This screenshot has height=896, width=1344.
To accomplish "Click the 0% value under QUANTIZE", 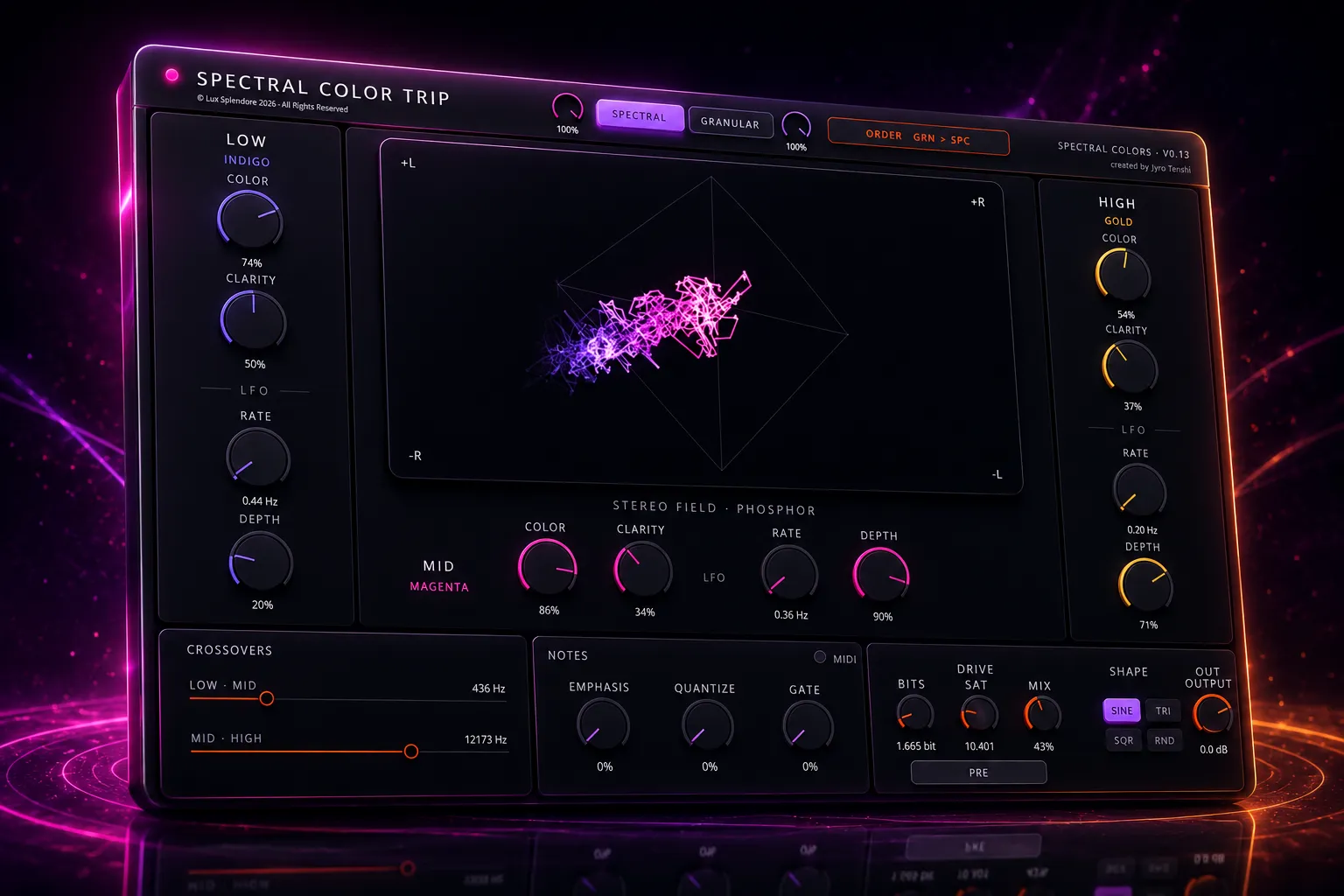I will pyautogui.click(x=710, y=766).
